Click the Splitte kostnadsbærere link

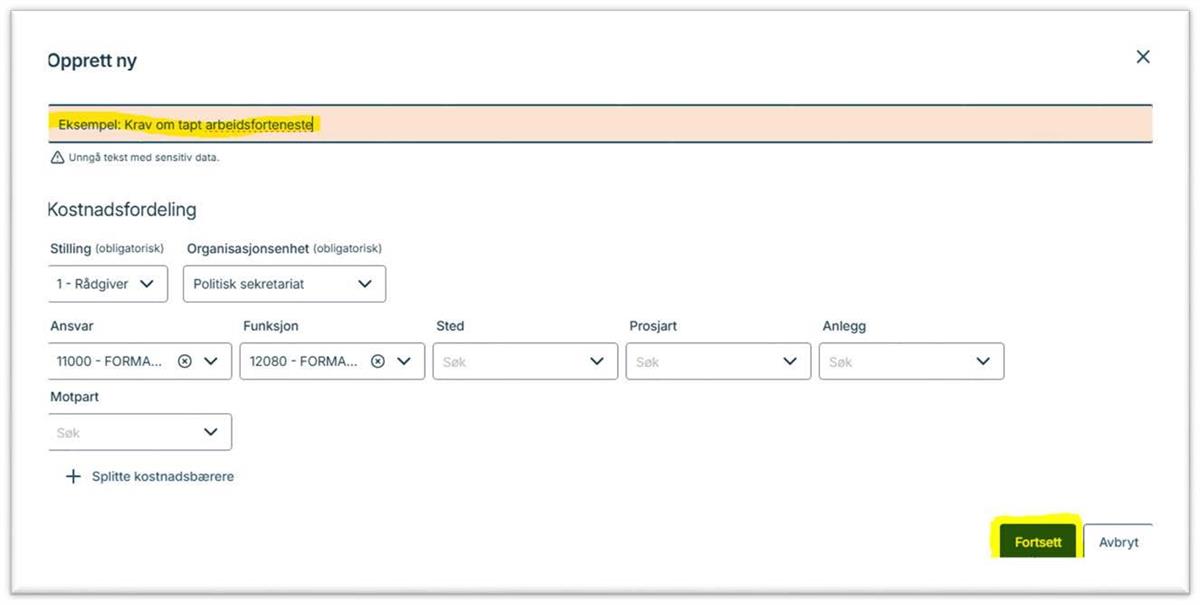pos(163,477)
